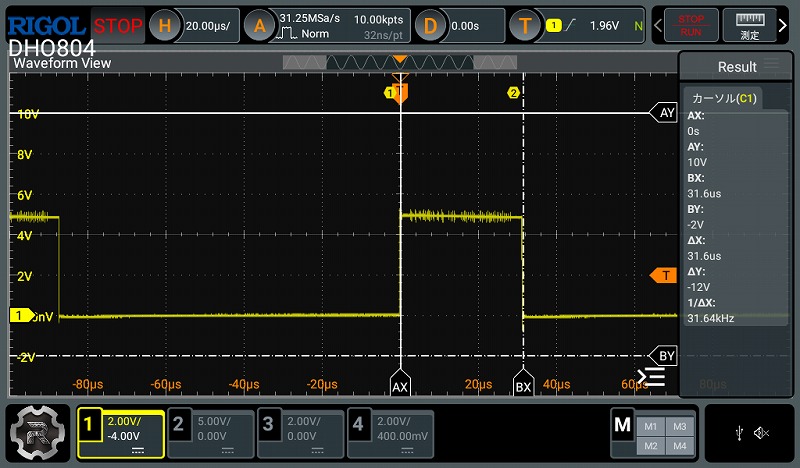800x468 pixels.
Task: Turn on channel 4 at 400.00mV offset
Action: point(389,432)
